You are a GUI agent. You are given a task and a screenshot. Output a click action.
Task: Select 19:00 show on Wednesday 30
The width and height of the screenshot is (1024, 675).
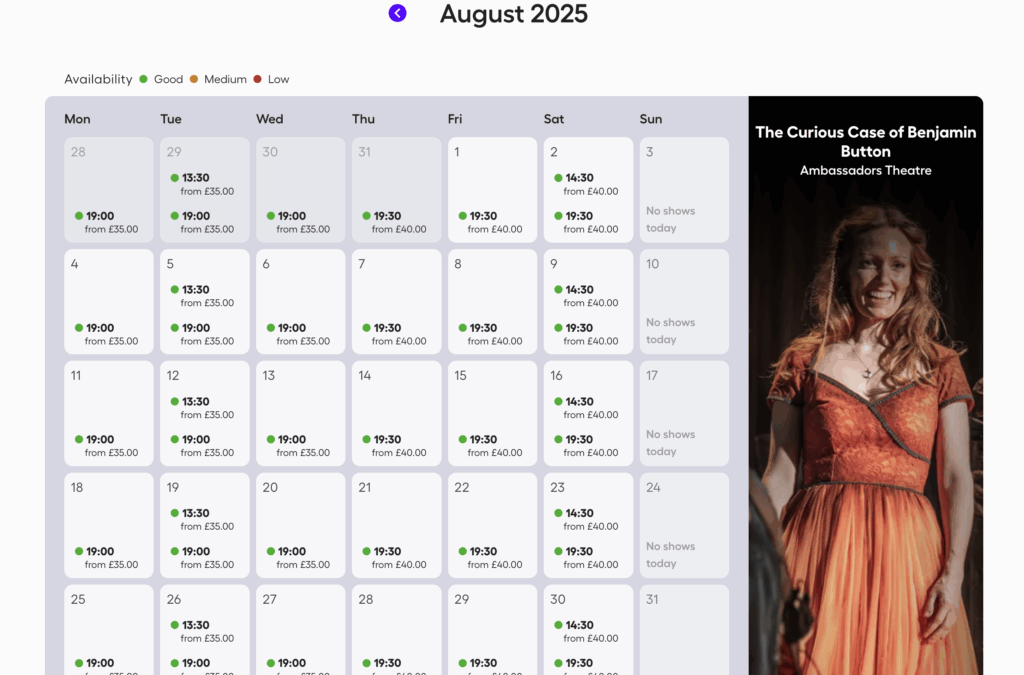click(x=298, y=222)
